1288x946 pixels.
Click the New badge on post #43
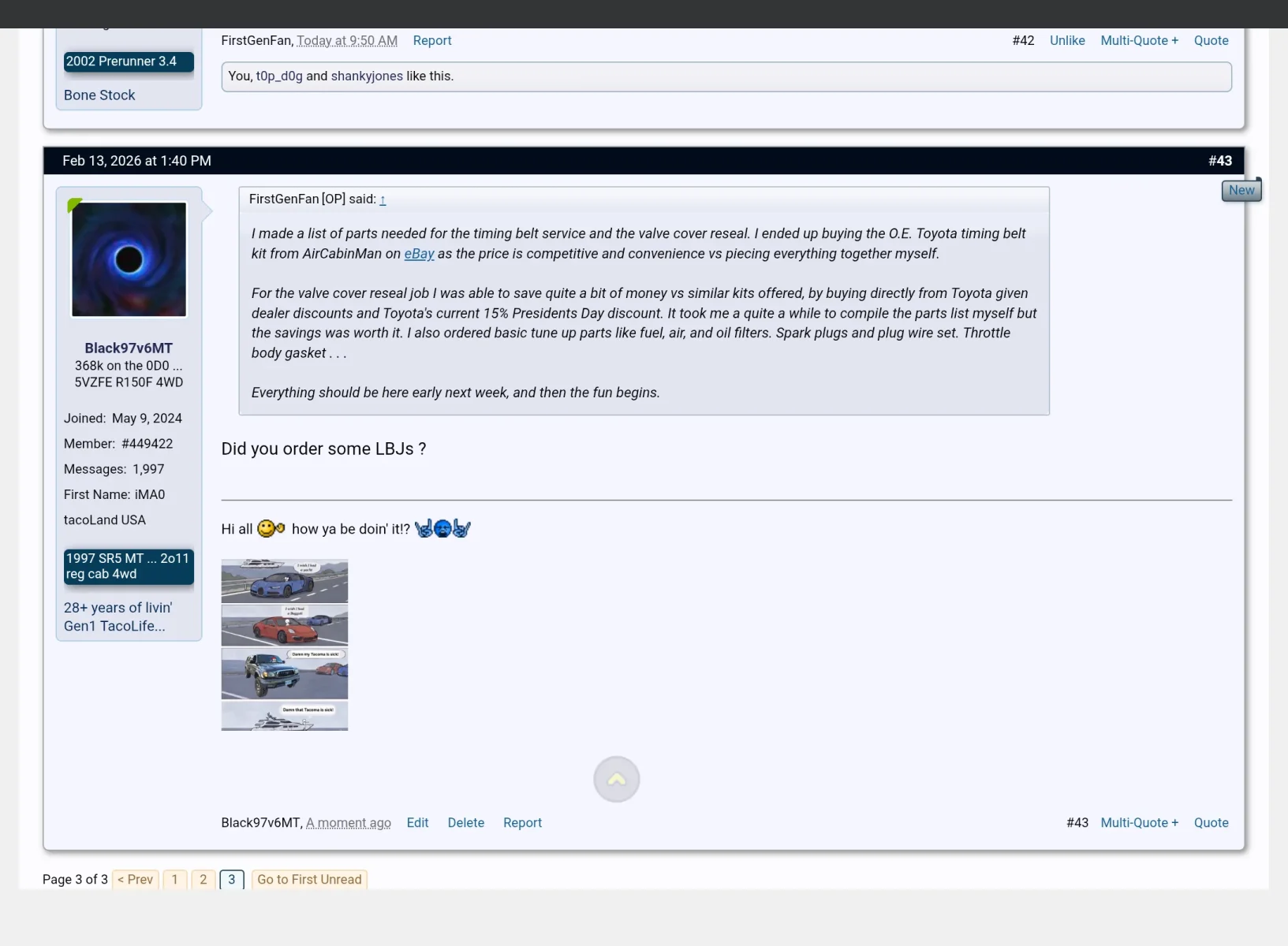click(1241, 189)
